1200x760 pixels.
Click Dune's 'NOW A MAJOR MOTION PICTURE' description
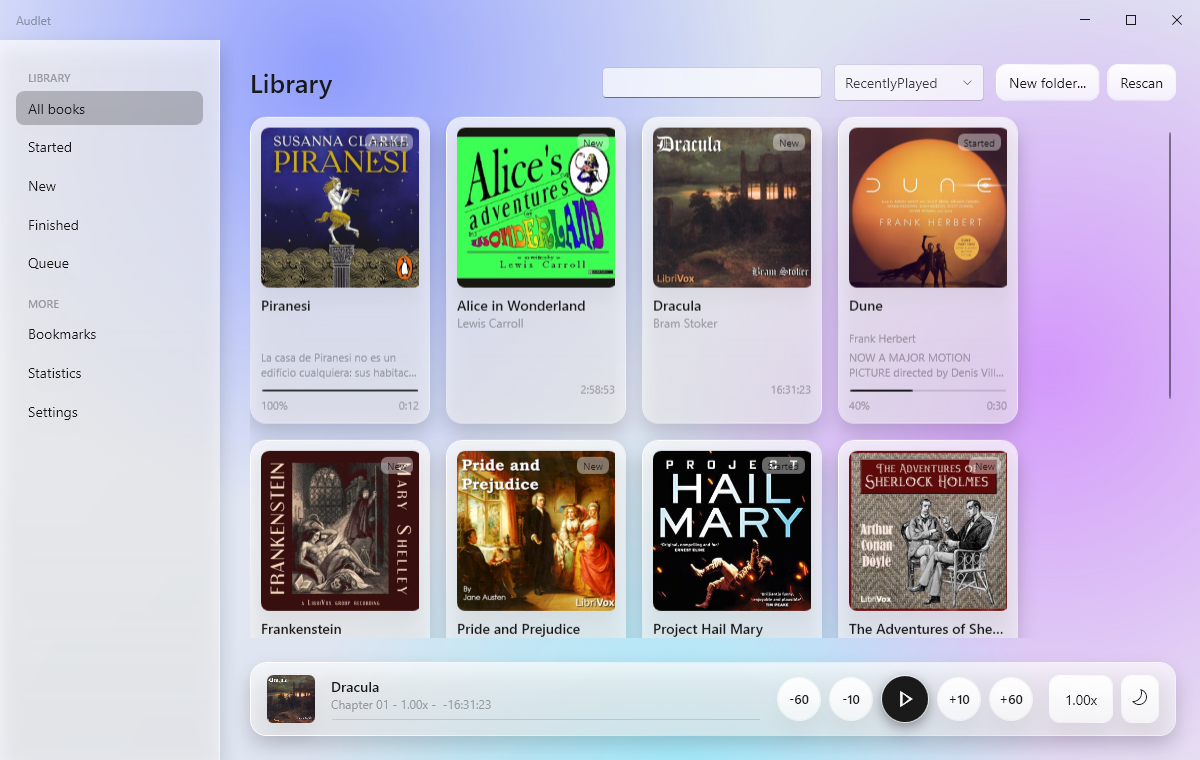927,365
